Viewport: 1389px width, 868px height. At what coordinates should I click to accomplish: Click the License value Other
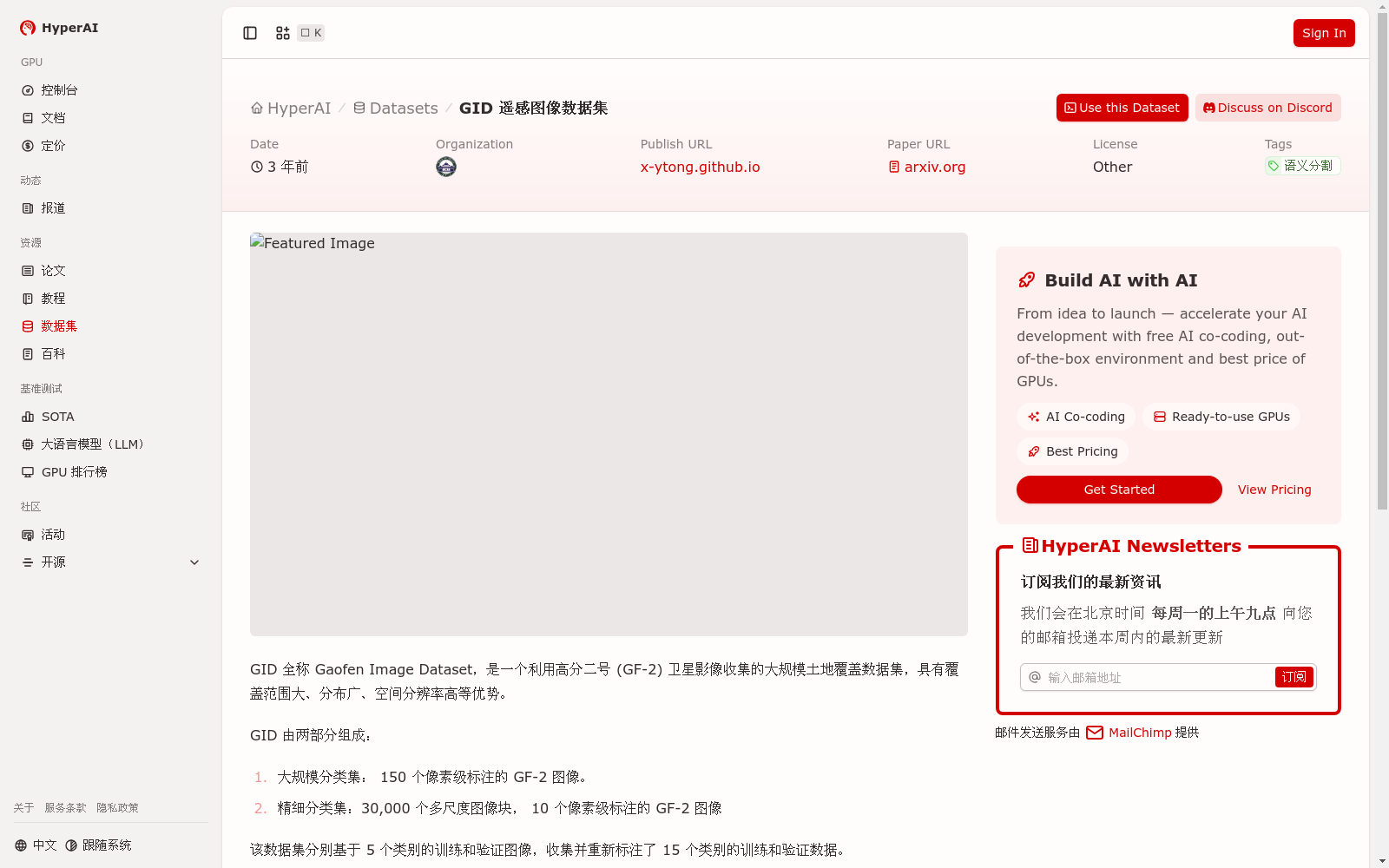point(1112,167)
